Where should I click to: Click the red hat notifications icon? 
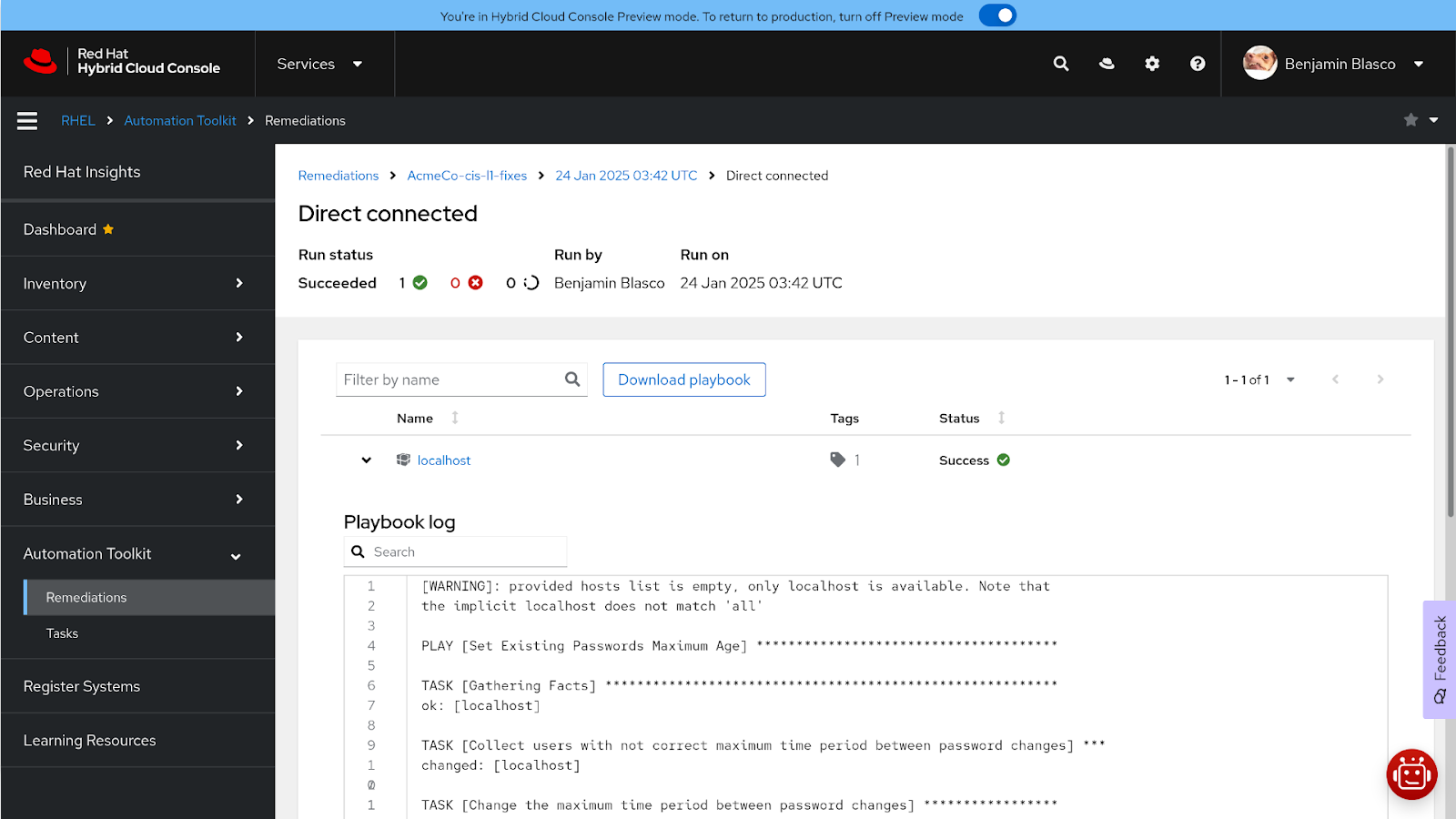1107,64
